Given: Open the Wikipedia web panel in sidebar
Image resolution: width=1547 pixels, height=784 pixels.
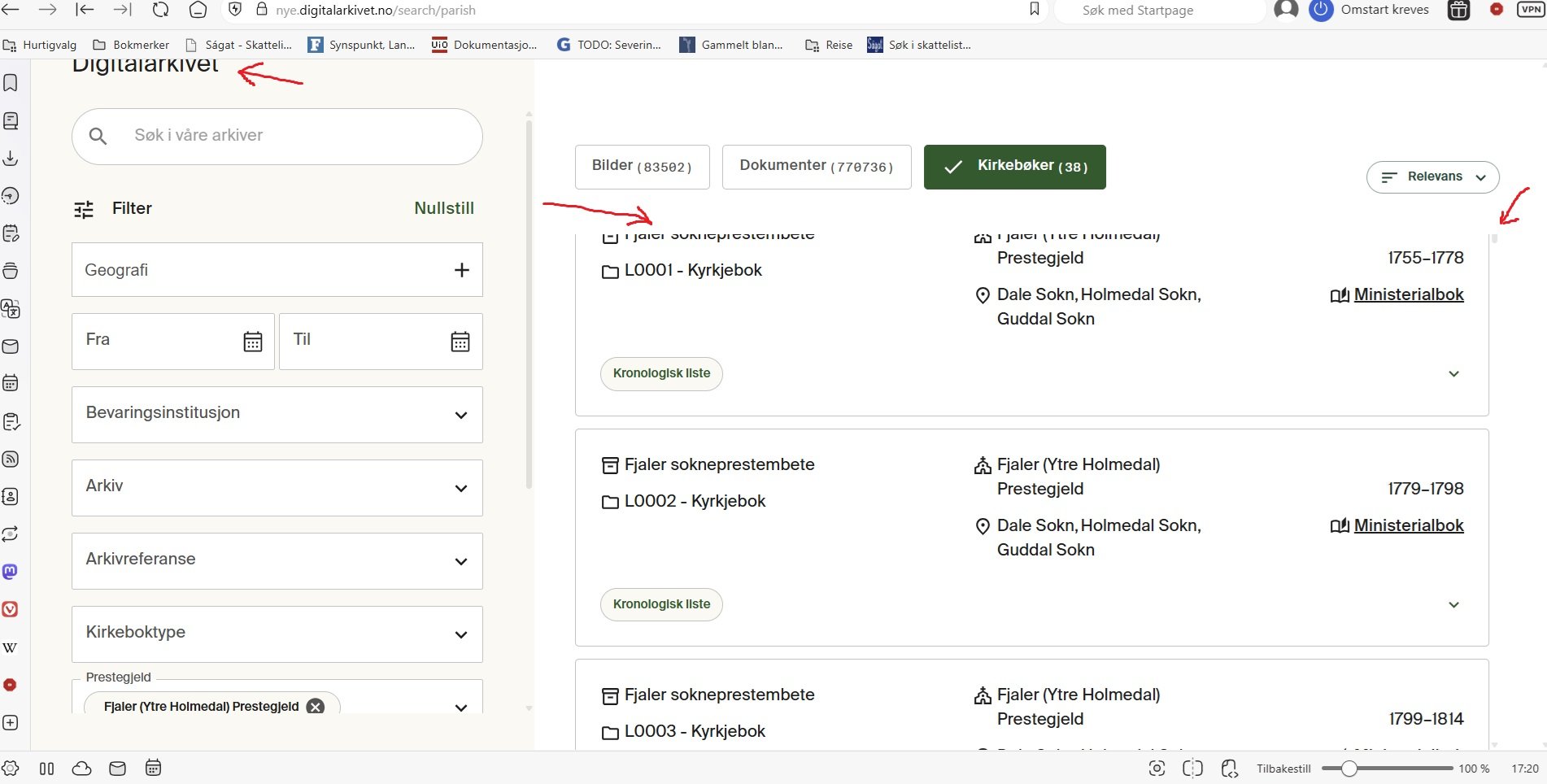Looking at the screenshot, I should [11, 647].
